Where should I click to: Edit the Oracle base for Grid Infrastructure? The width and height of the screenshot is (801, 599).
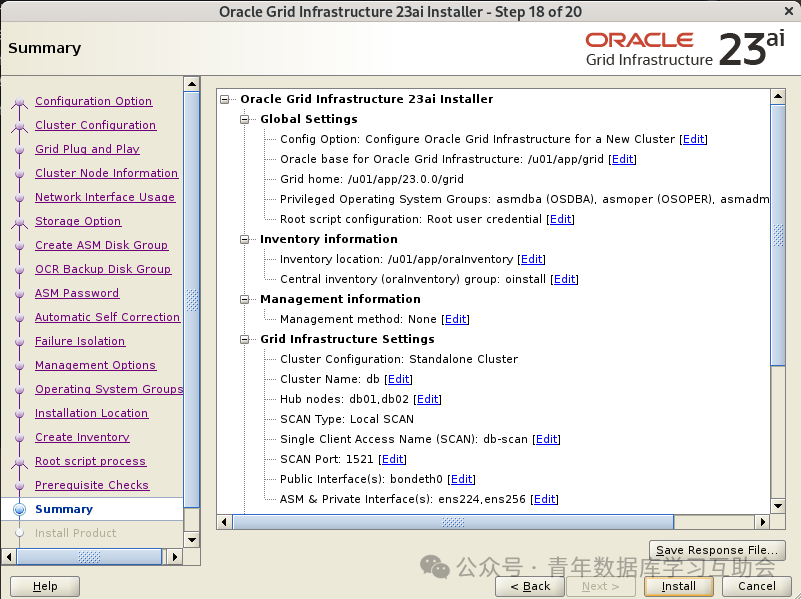click(622, 159)
